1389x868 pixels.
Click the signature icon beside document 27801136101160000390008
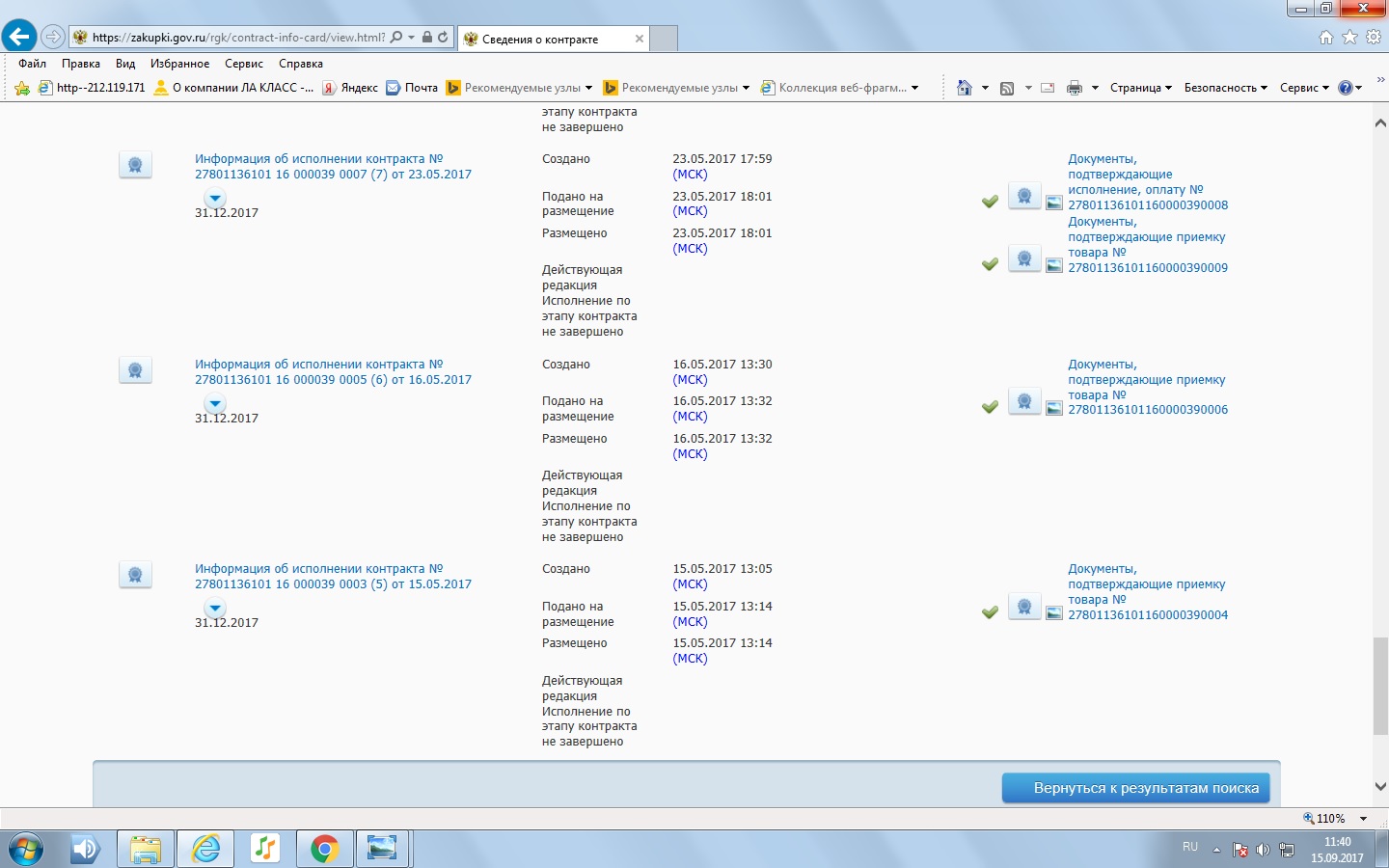1024,197
